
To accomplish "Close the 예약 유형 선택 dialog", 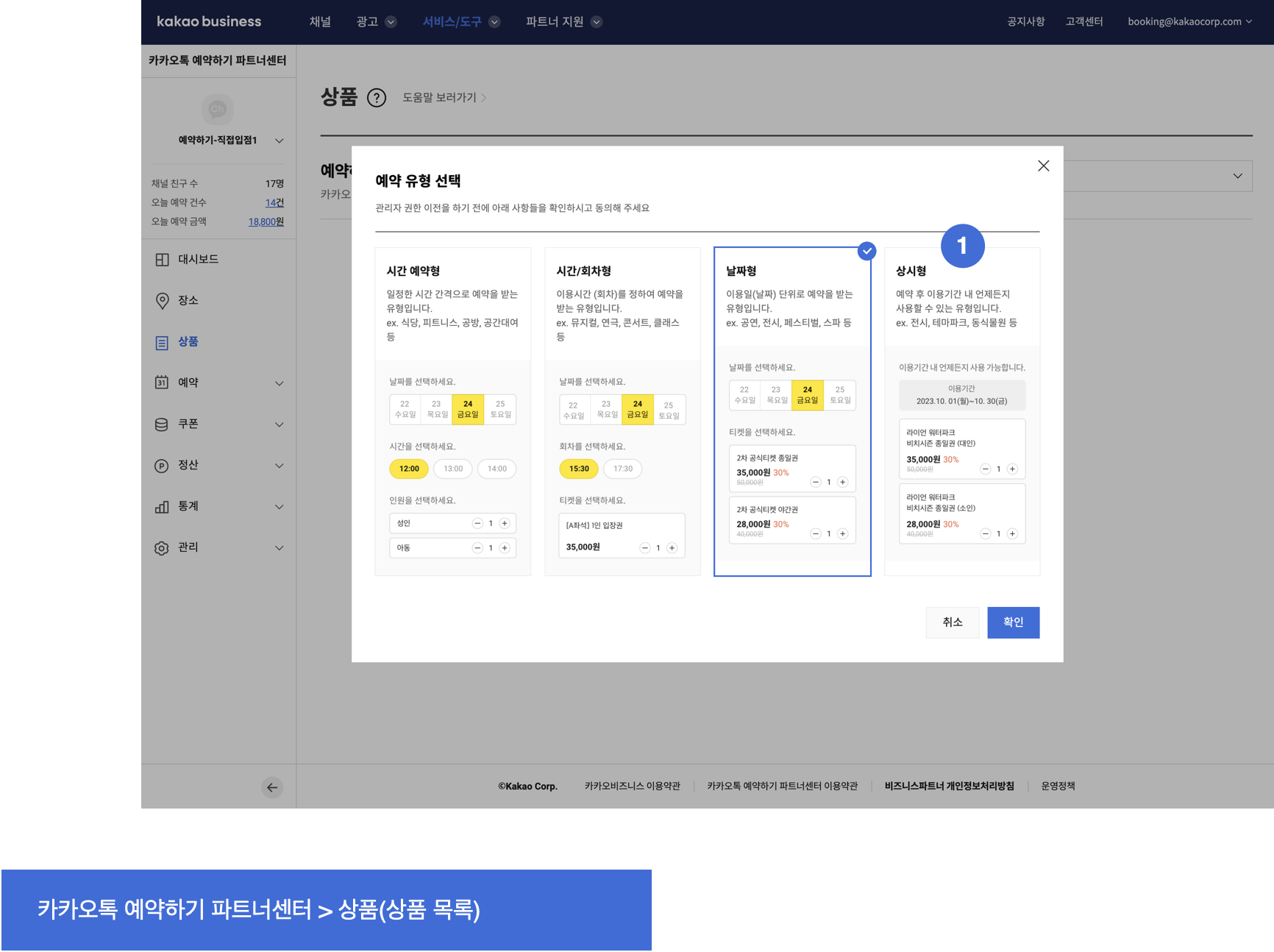I will pos(1043,166).
